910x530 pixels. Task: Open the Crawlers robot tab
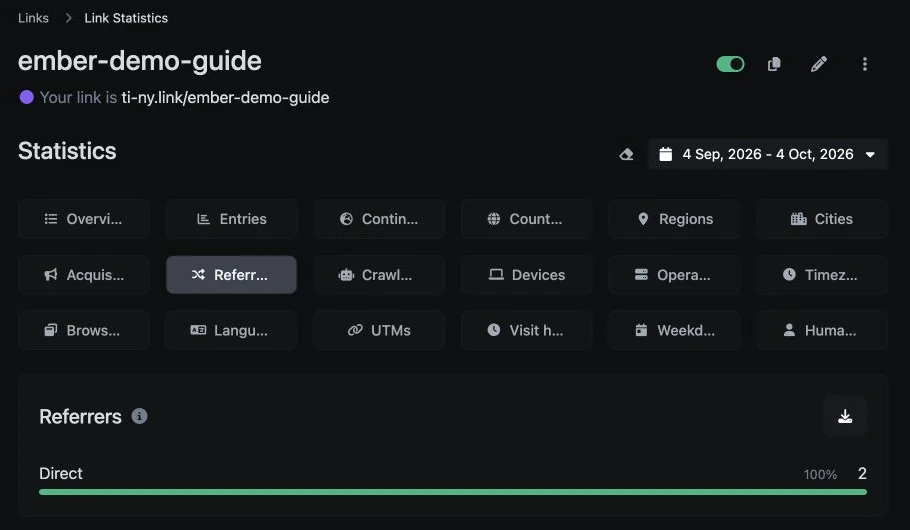pos(379,275)
